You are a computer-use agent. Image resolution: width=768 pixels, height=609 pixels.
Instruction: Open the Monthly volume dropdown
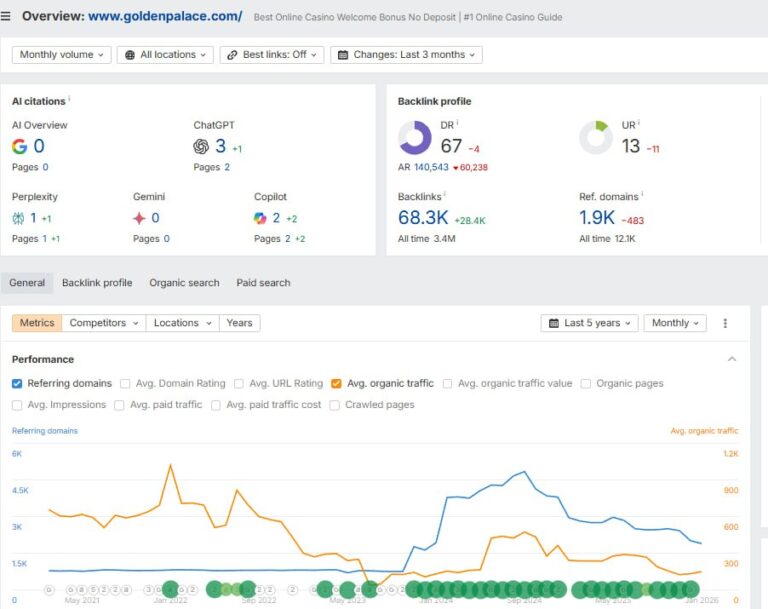pyautogui.click(x=61, y=55)
